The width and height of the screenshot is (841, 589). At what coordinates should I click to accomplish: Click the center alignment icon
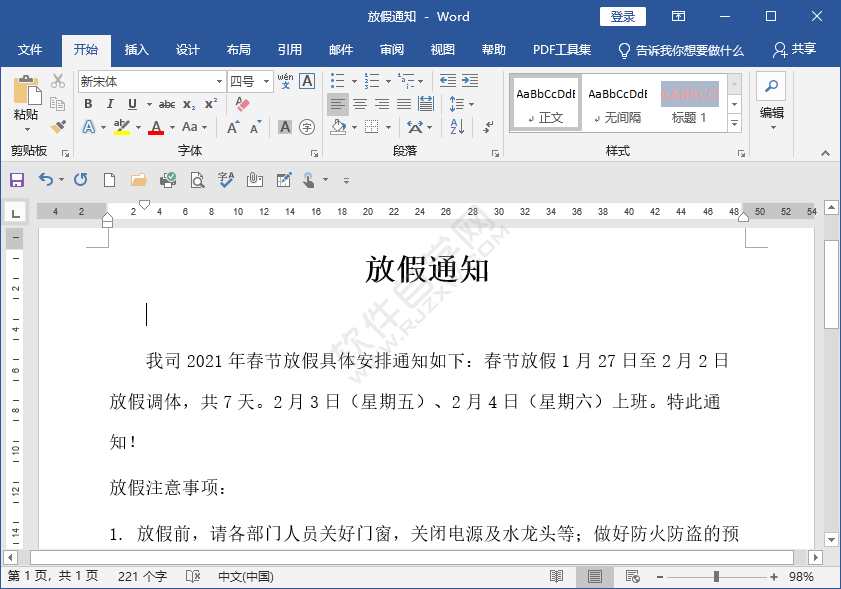tap(361, 103)
